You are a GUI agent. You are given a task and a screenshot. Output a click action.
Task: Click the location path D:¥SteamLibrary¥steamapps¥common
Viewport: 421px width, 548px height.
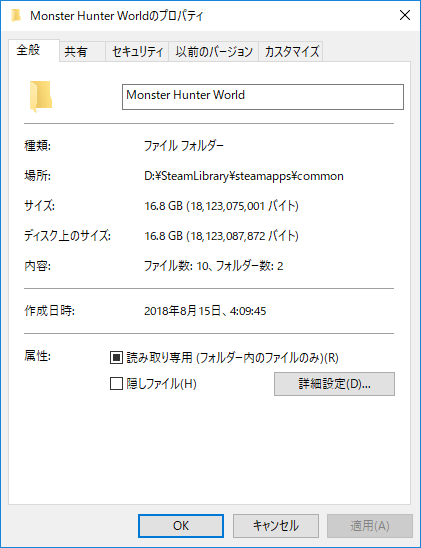tap(244, 176)
